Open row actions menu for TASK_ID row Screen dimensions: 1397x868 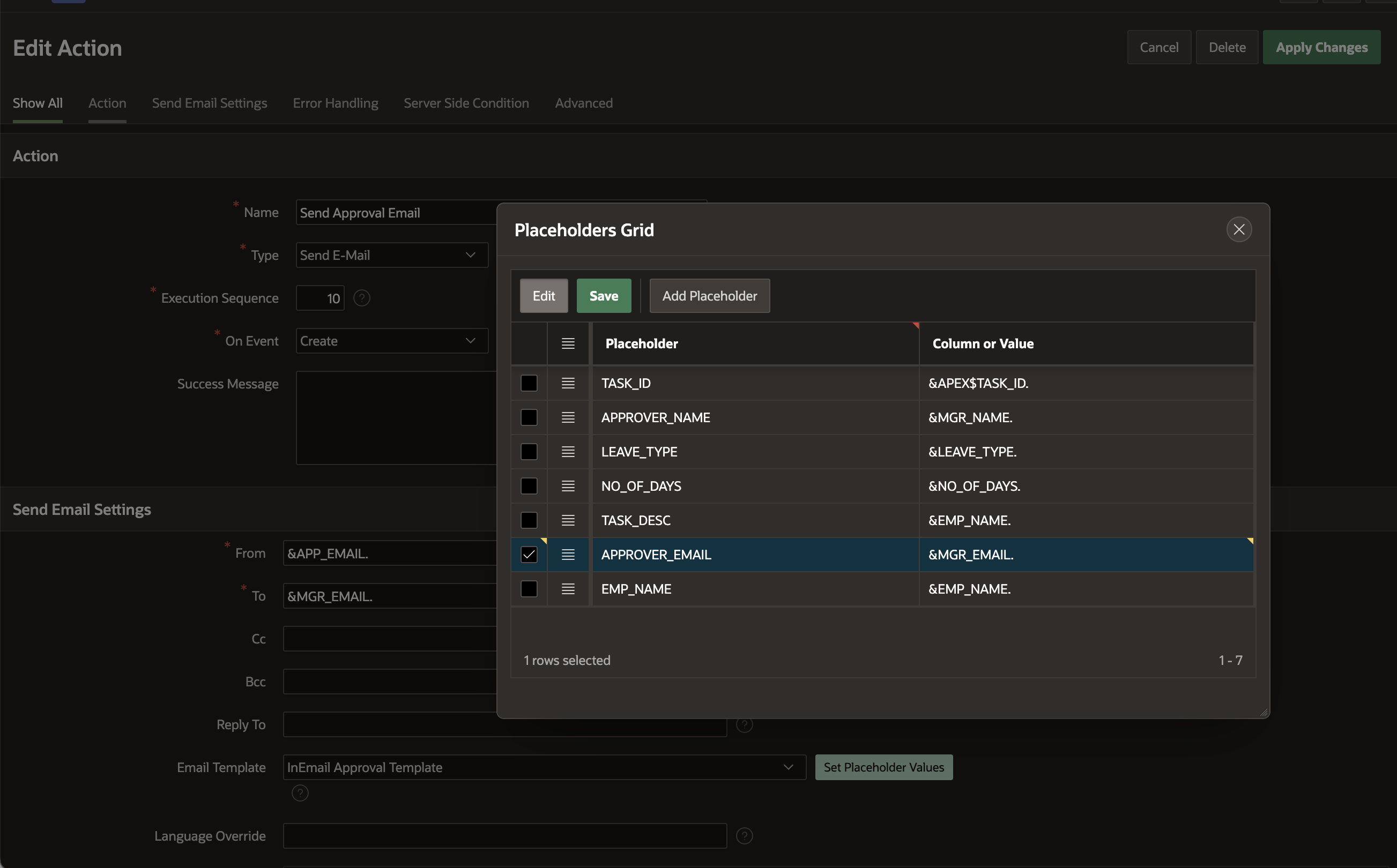click(x=567, y=383)
